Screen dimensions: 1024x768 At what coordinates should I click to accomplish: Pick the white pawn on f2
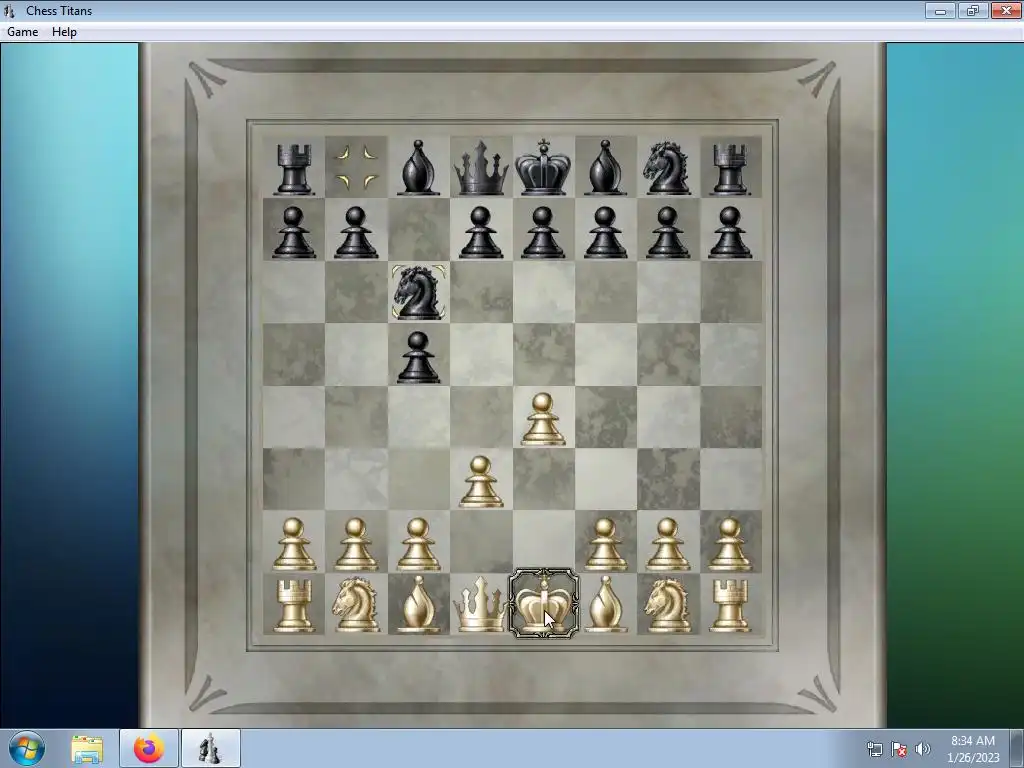click(605, 544)
